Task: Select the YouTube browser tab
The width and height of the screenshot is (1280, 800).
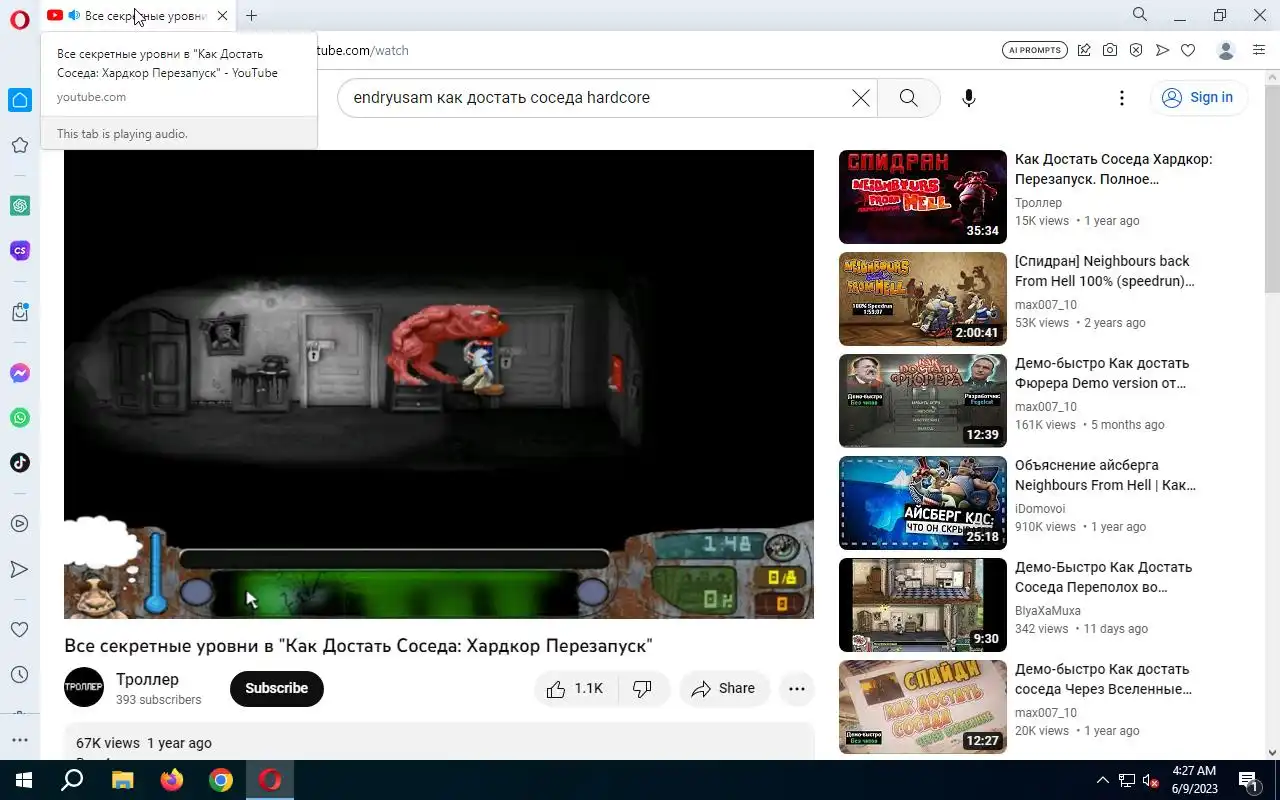Action: (137, 15)
